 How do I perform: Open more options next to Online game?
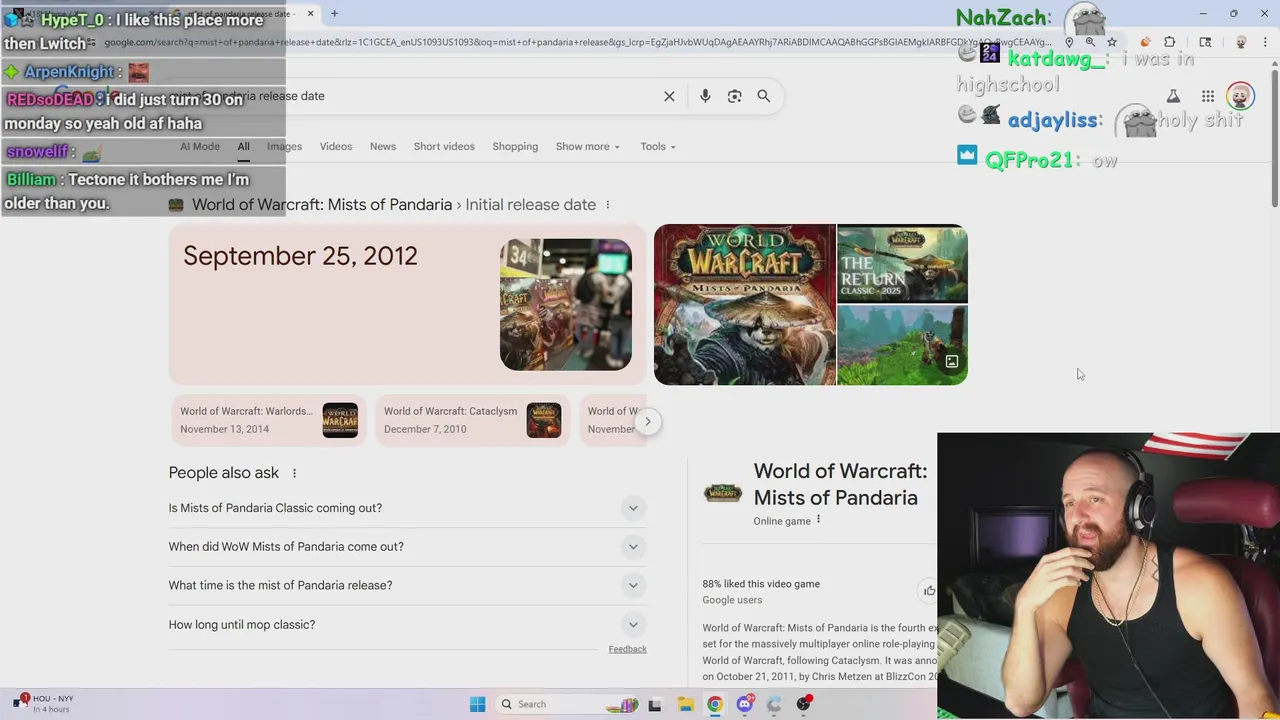tap(818, 520)
